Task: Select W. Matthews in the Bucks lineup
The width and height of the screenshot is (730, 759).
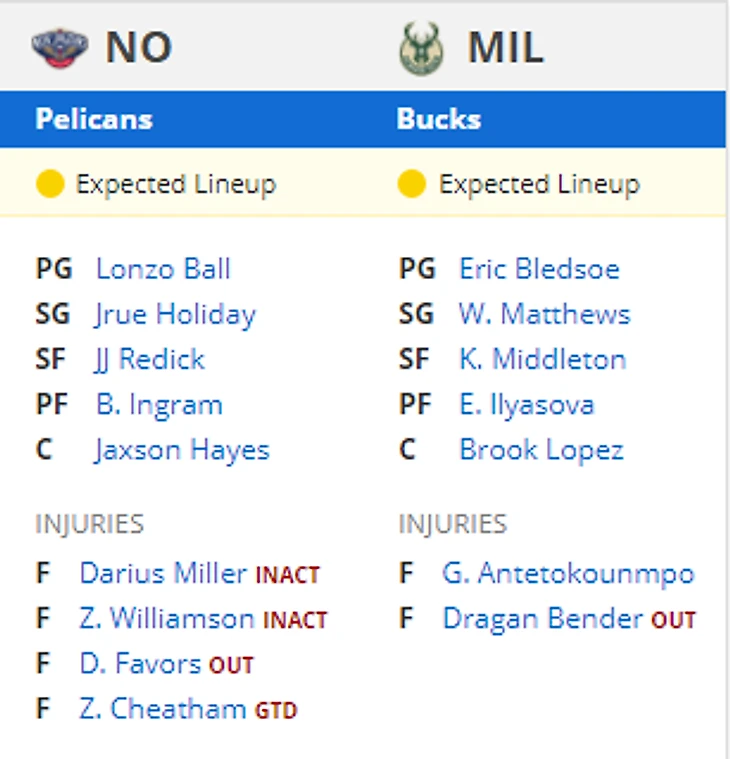Action: click(x=544, y=314)
